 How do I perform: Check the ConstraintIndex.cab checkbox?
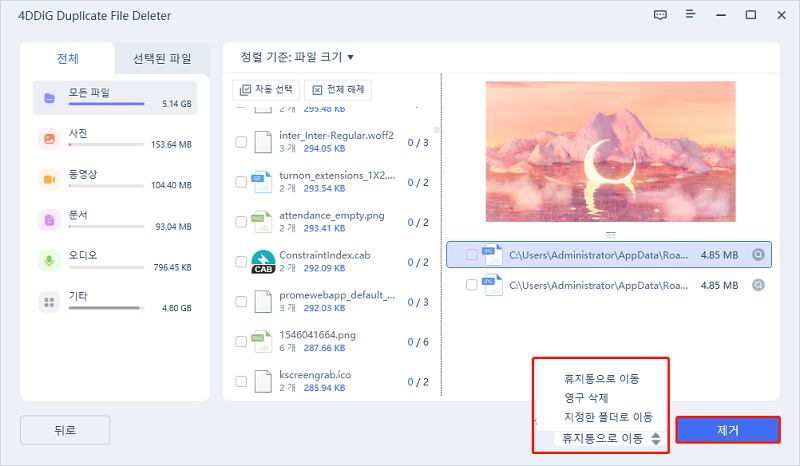[x=241, y=261]
